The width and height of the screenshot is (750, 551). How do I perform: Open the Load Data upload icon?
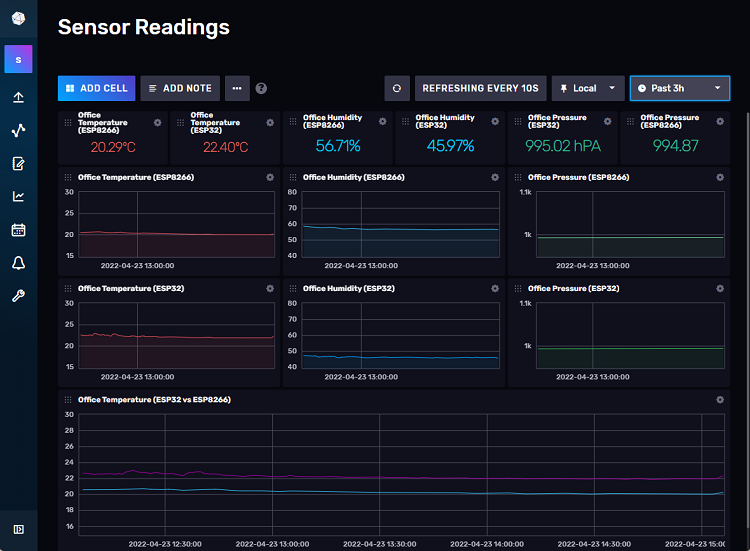[18, 98]
